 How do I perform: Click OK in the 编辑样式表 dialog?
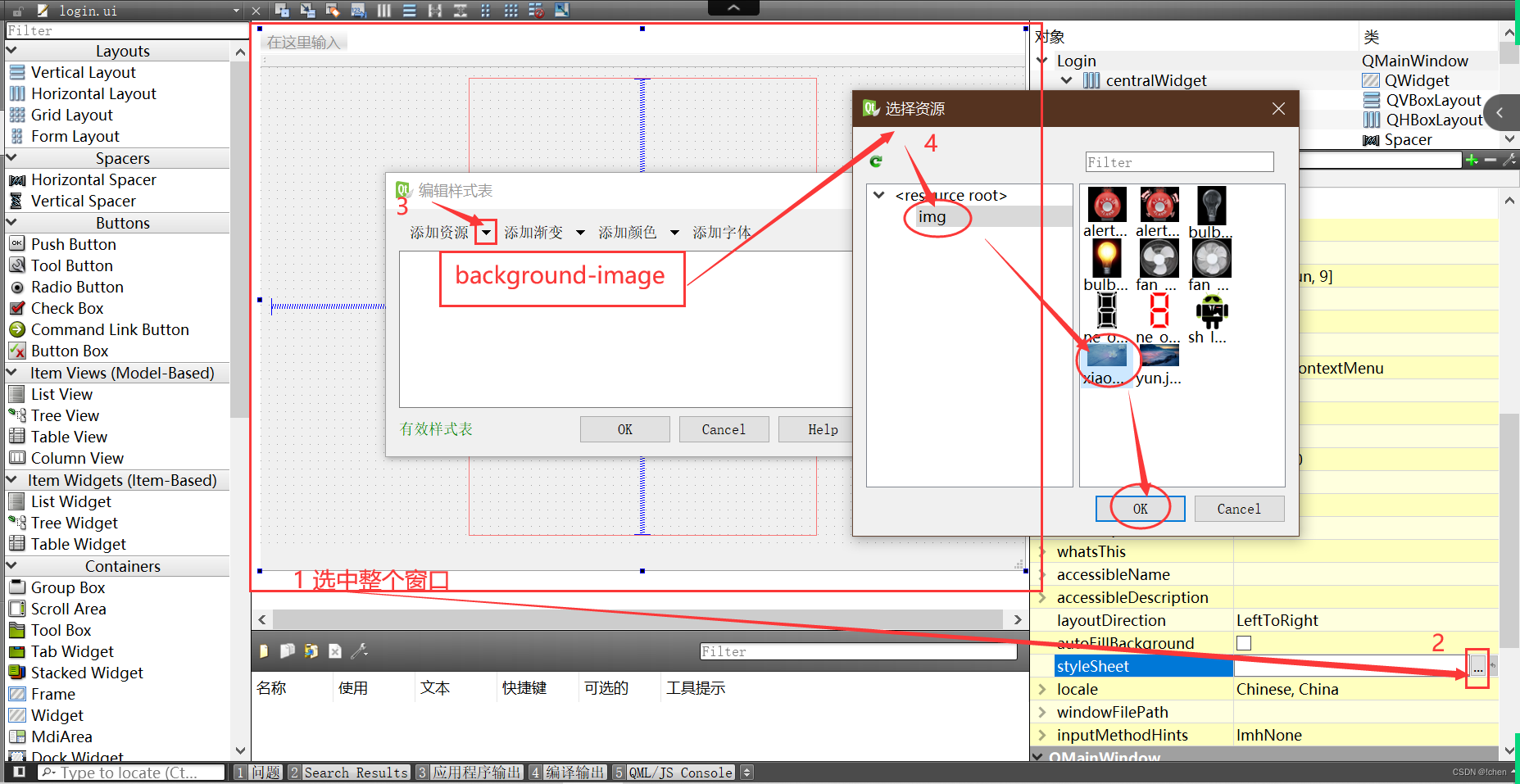625,429
